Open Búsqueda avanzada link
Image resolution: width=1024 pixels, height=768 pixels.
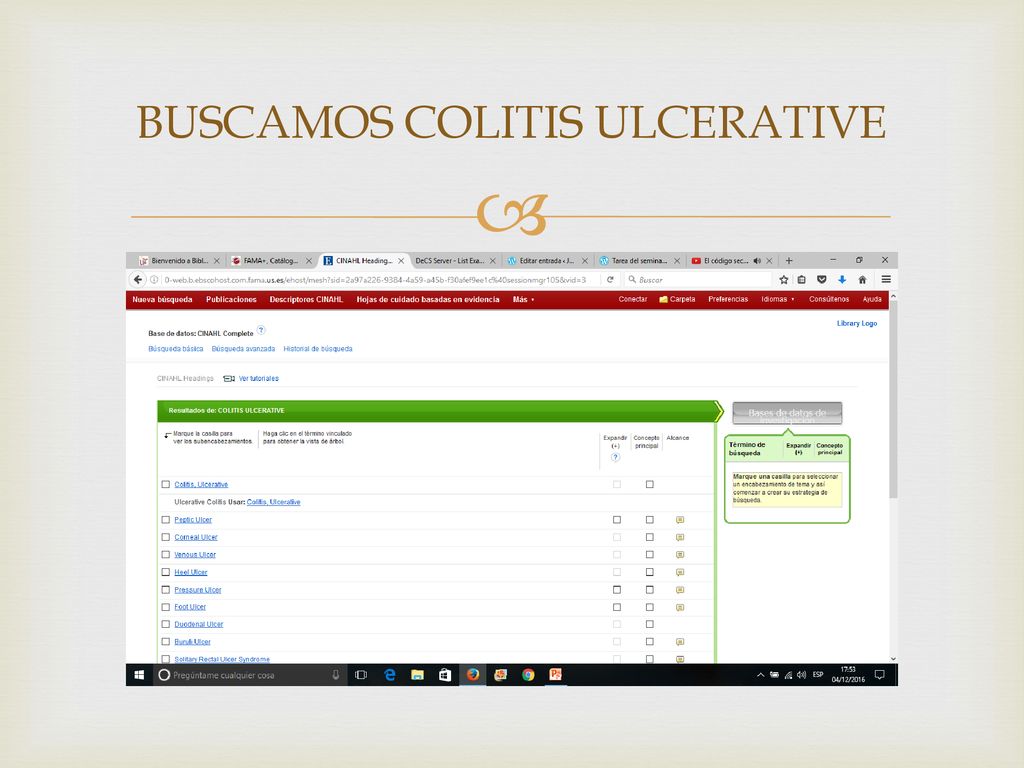(244, 349)
